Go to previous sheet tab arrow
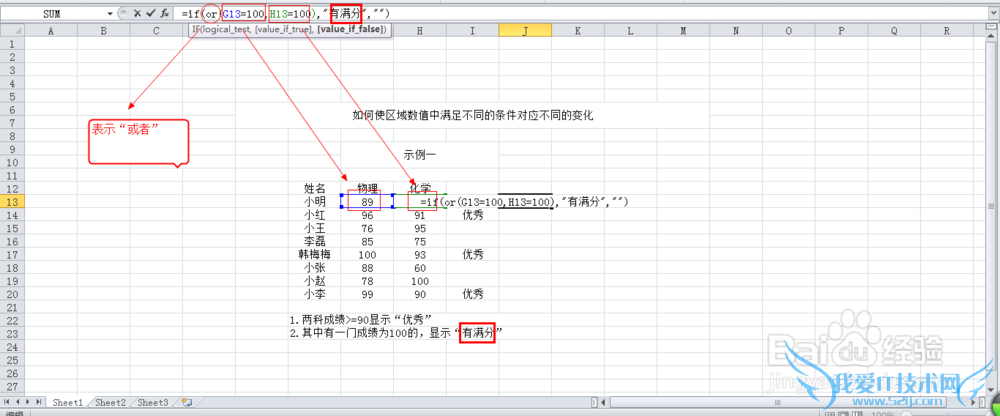 click(18, 402)
